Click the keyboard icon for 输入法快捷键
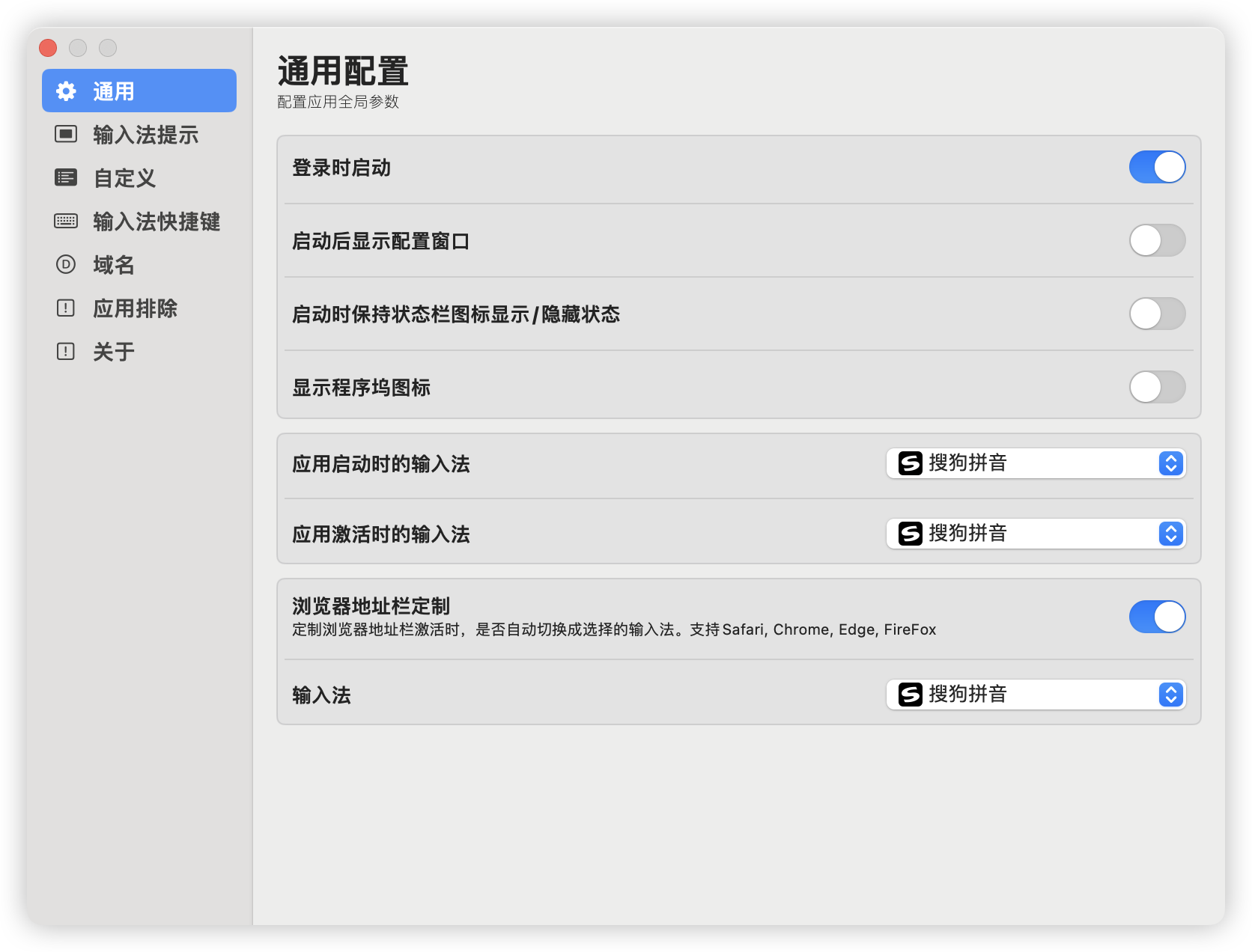 pos(66,222)
